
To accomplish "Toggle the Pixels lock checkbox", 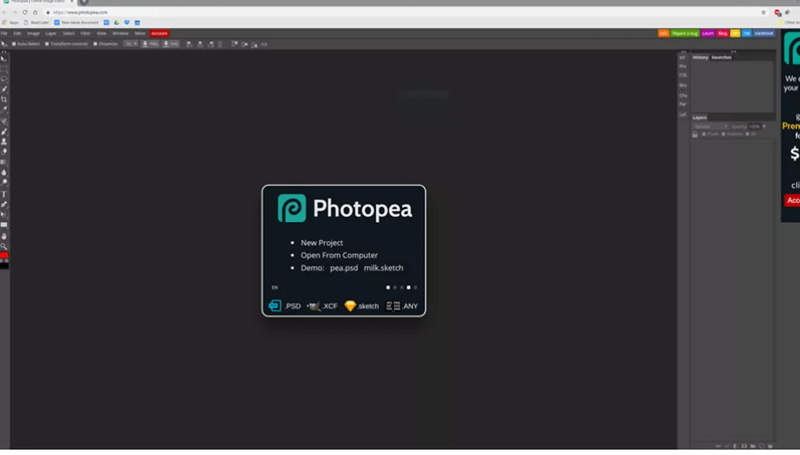I will (x=704, y=134).
